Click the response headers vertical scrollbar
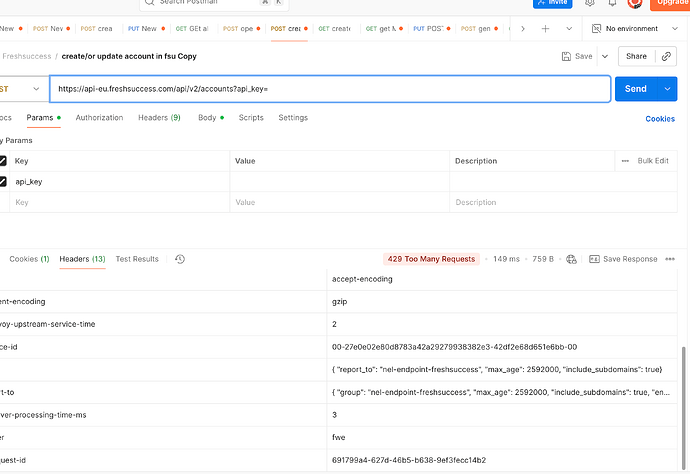 683,408
